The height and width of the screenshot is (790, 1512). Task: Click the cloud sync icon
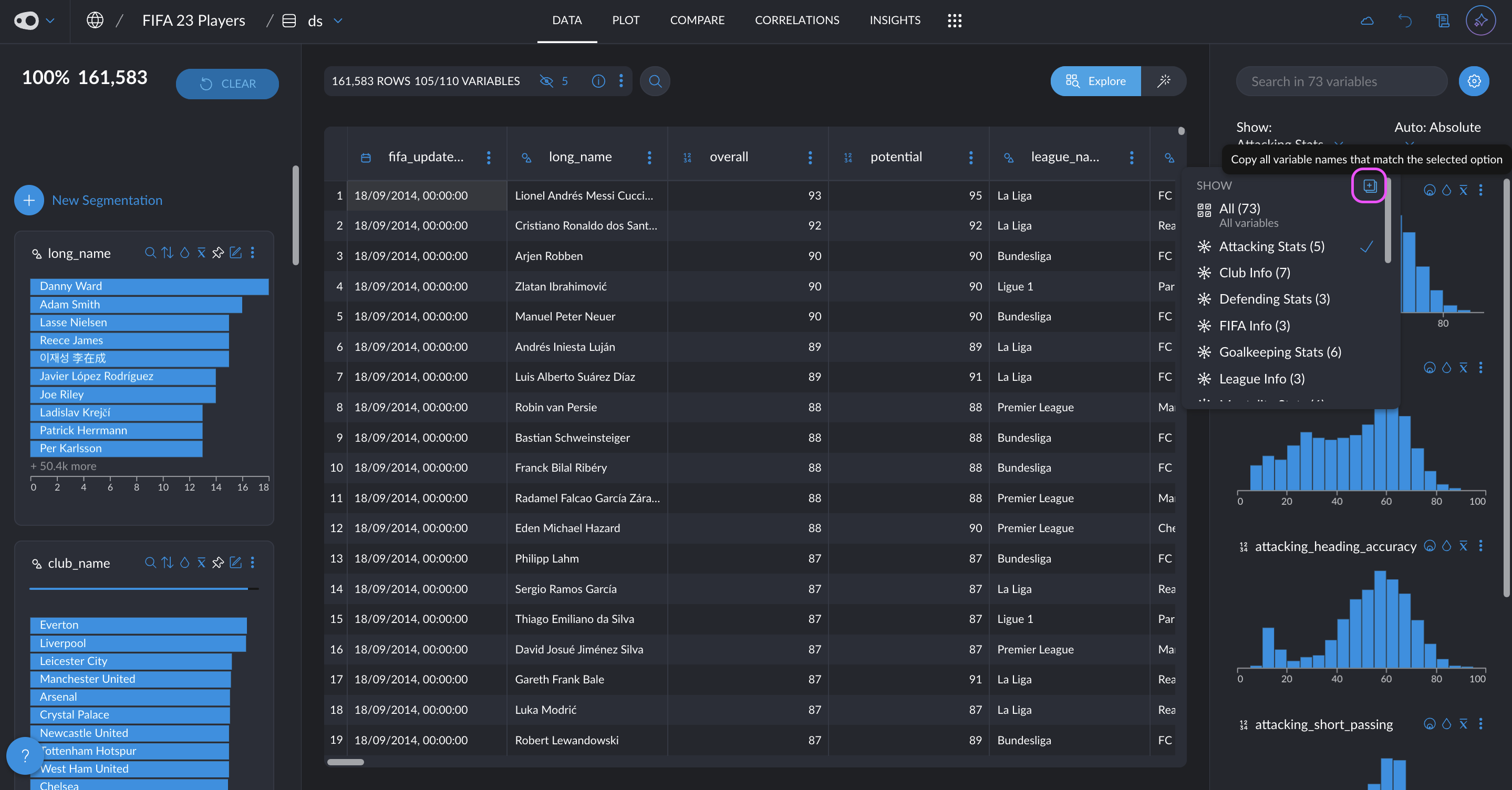pos(1367,20)
